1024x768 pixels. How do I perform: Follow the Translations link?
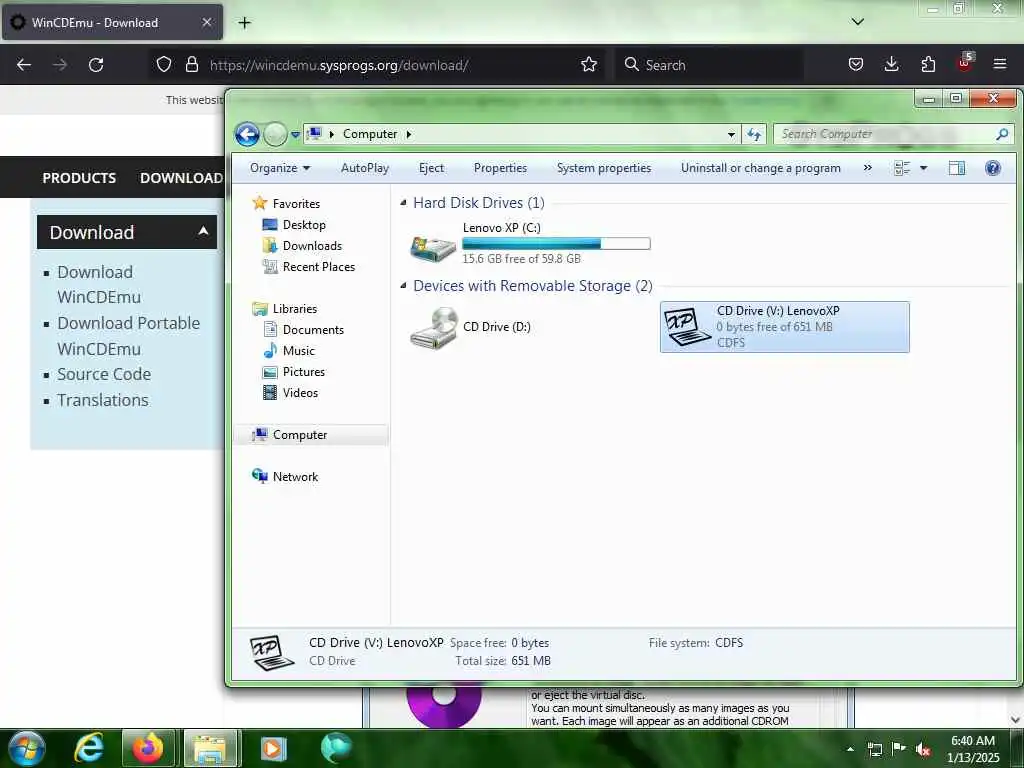tap(103, 400)
